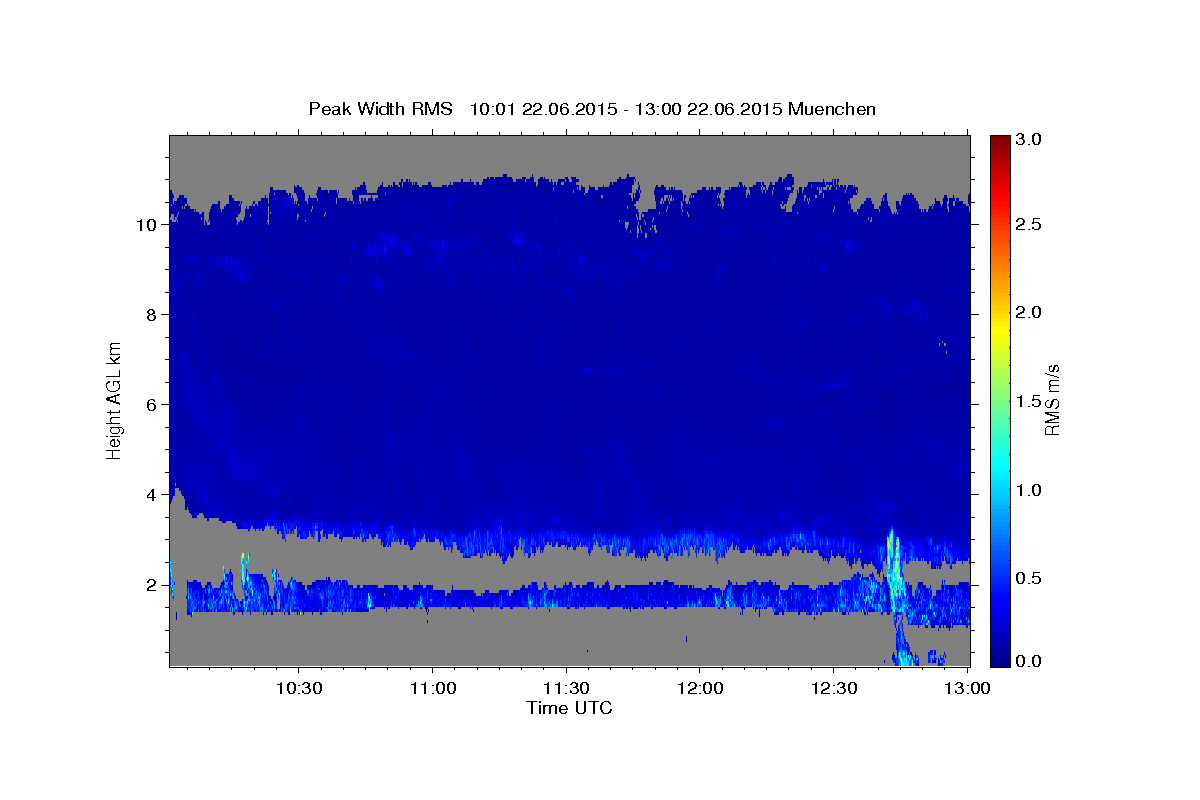Screen dimensions: 1200x800
Task: Click the 'RMS m/s' colorbar label
Action: click(1052, 400)
